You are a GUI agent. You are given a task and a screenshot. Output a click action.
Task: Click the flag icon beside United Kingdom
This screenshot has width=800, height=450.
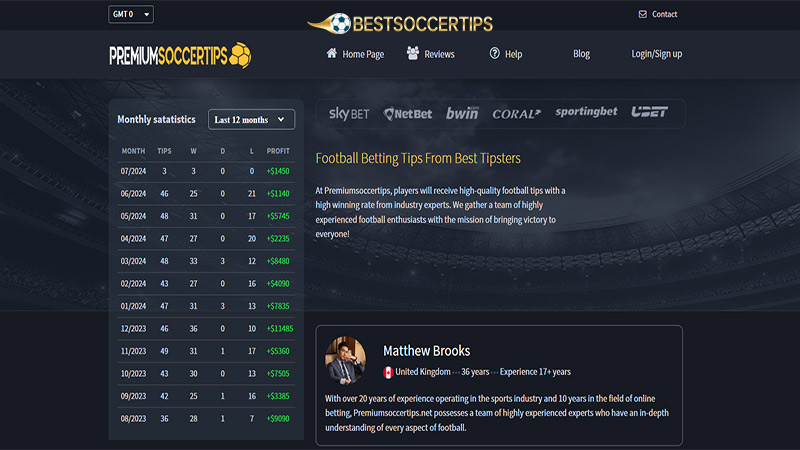point(388,372)
